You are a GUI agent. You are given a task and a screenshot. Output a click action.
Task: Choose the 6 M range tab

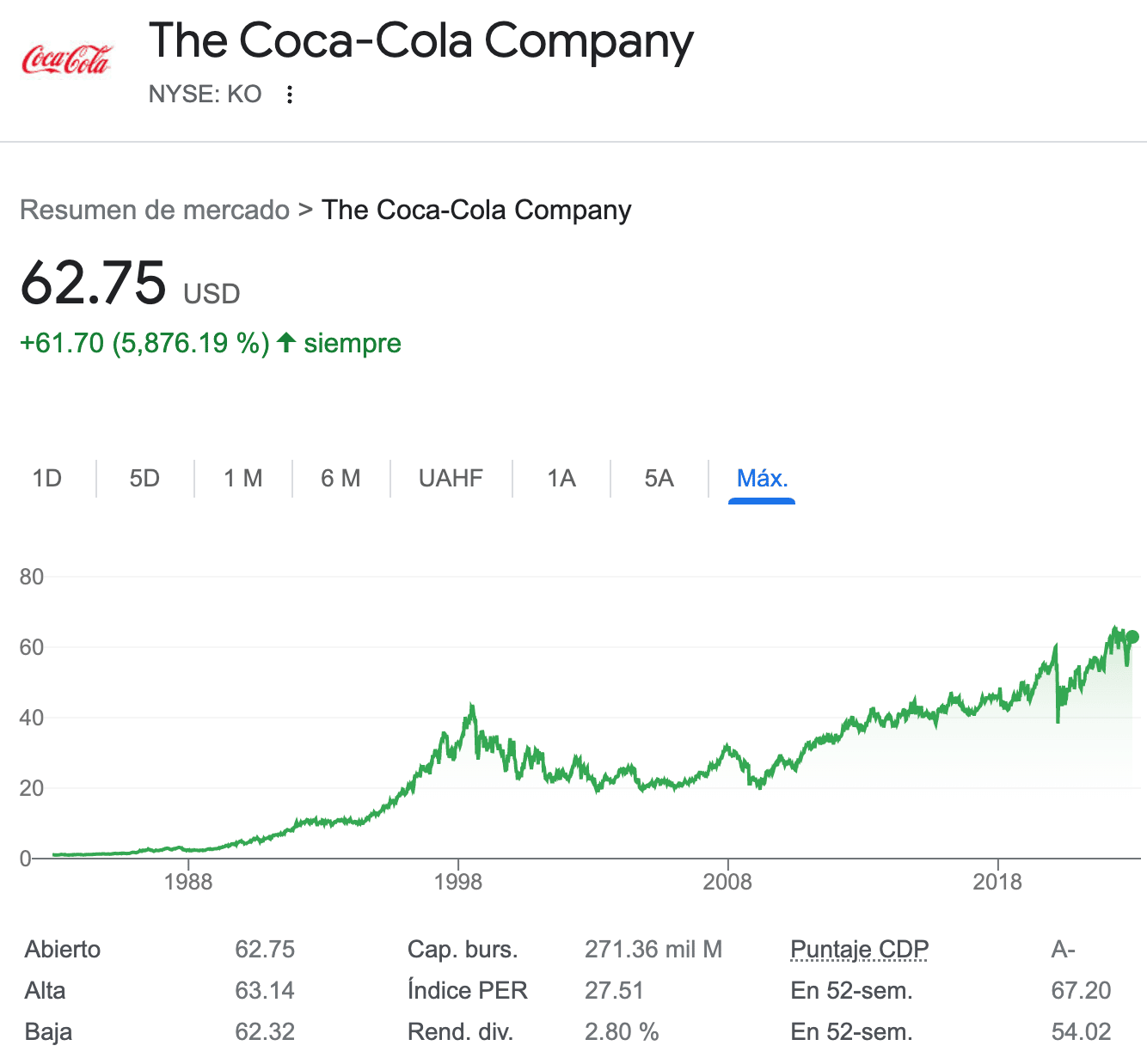click(x=340, y=479)
